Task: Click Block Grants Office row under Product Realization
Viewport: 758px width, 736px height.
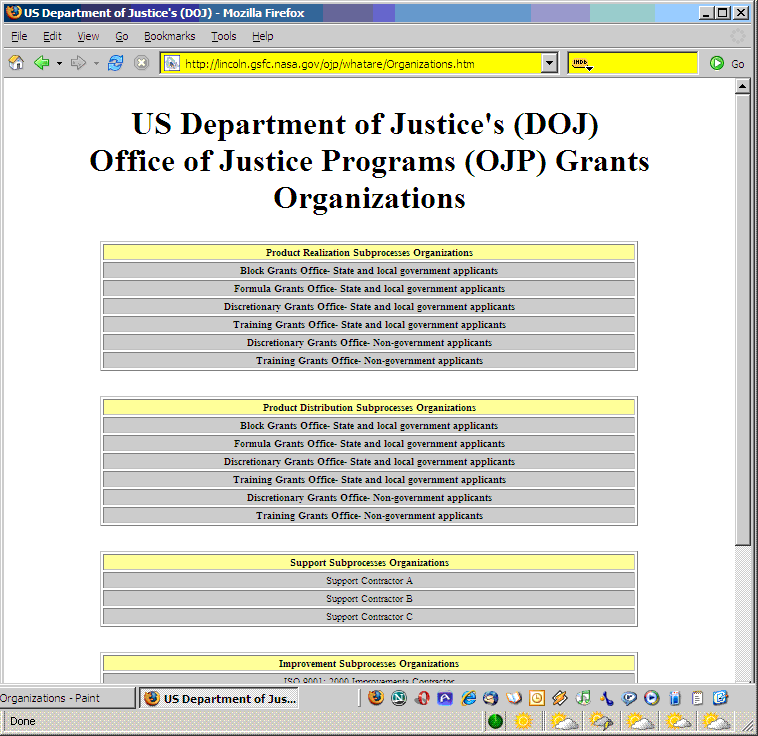Action: [369, 270]
